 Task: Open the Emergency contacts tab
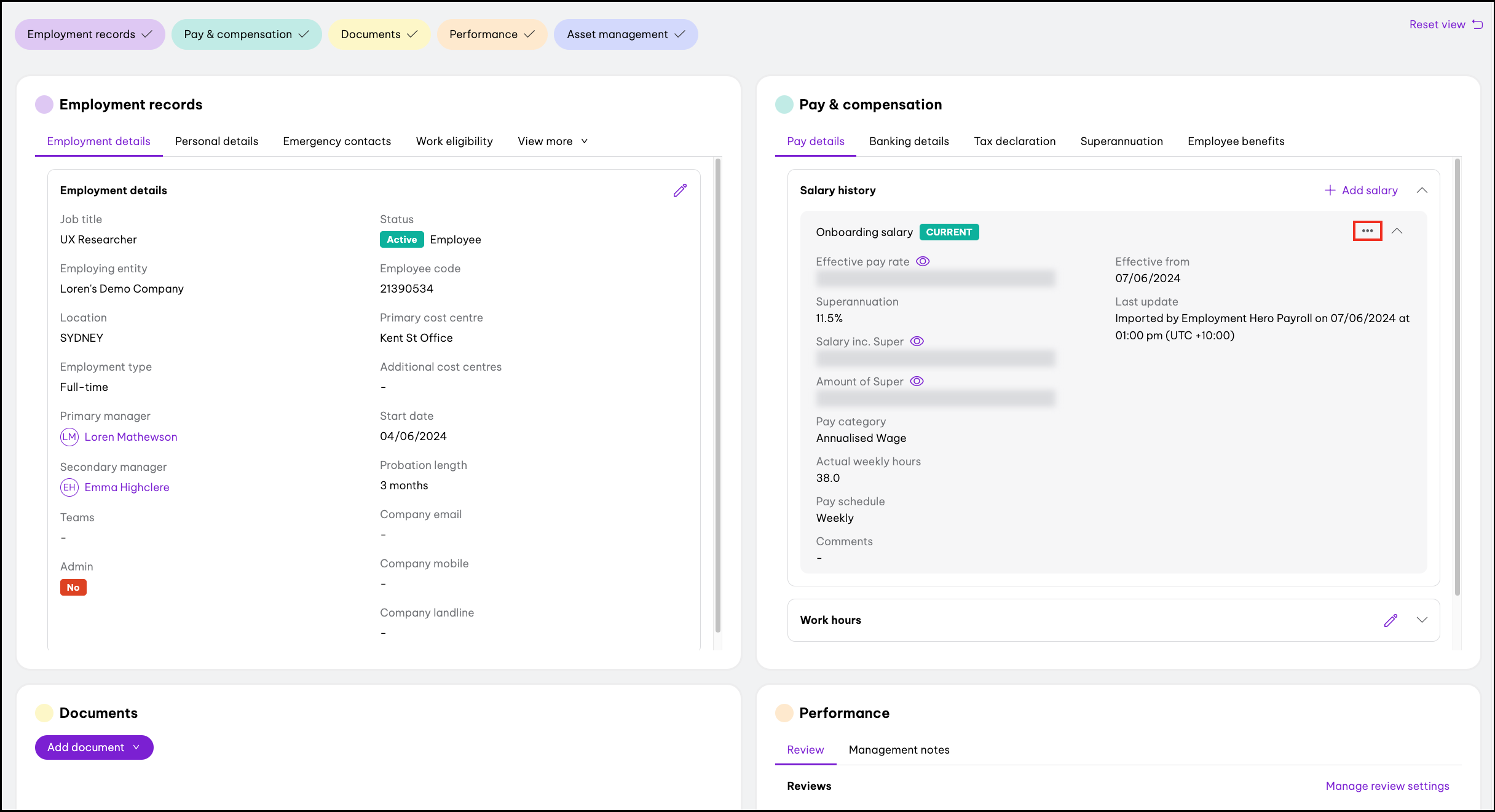(337, 141)
